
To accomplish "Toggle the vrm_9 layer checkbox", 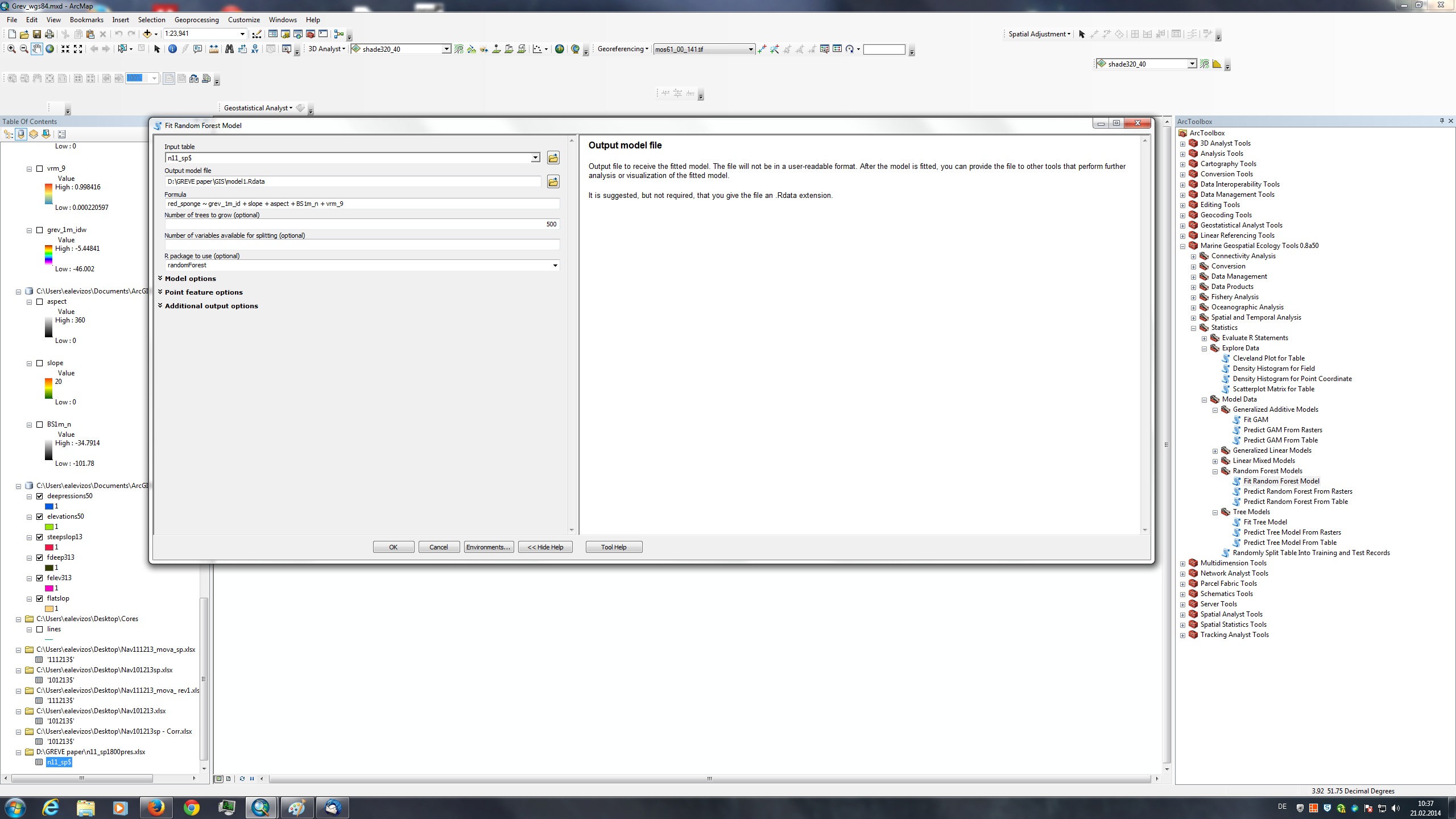I will pos(40,168).
